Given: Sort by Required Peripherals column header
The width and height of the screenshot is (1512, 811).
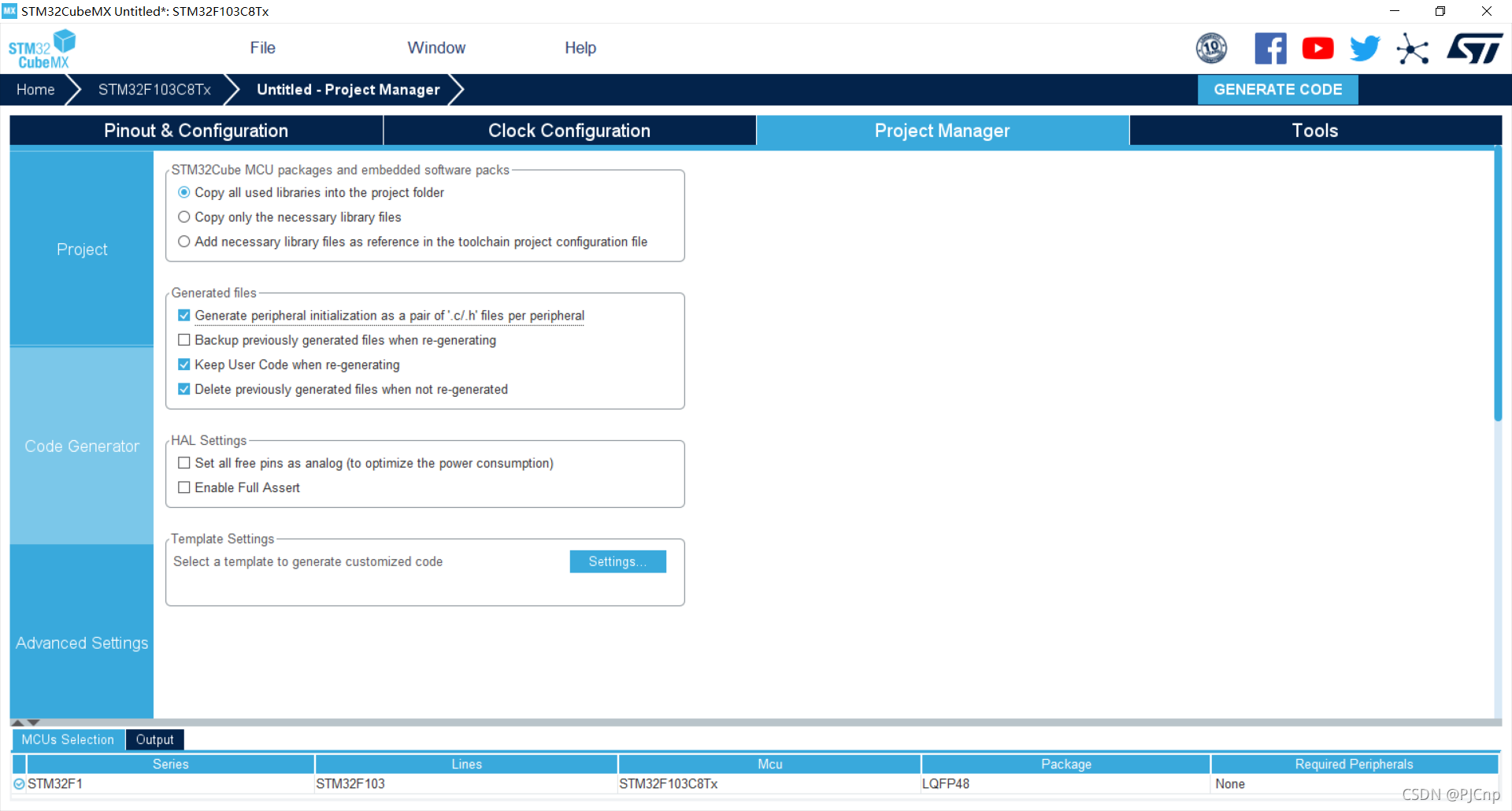Looking at the screenshot, I should coord(1354,764).
